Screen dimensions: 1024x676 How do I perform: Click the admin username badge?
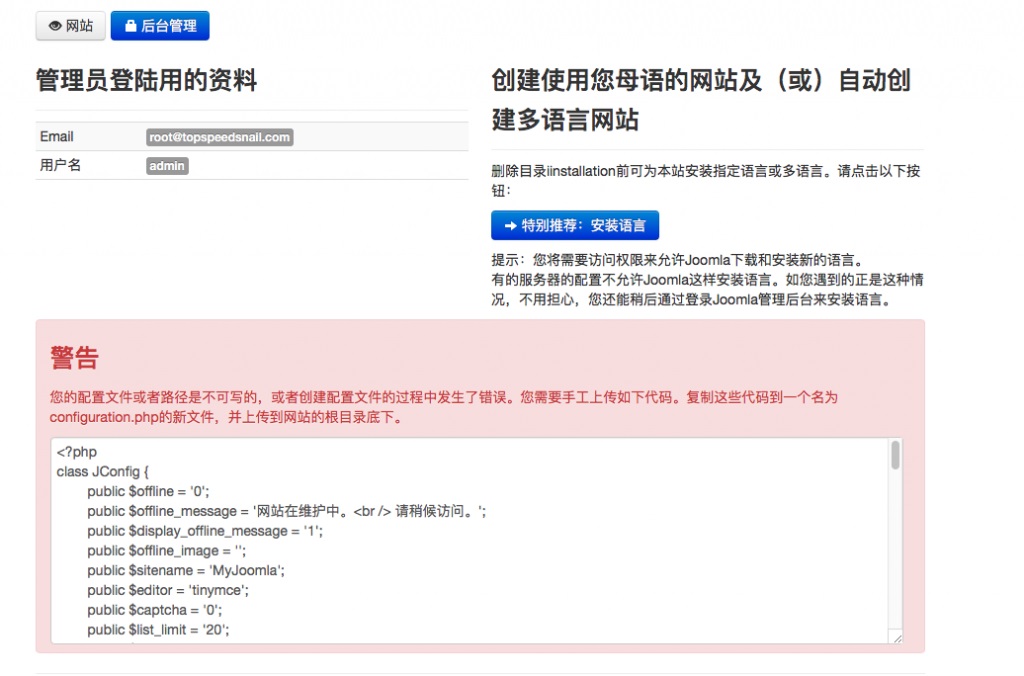pyautogui.click(x=167, y=166)
